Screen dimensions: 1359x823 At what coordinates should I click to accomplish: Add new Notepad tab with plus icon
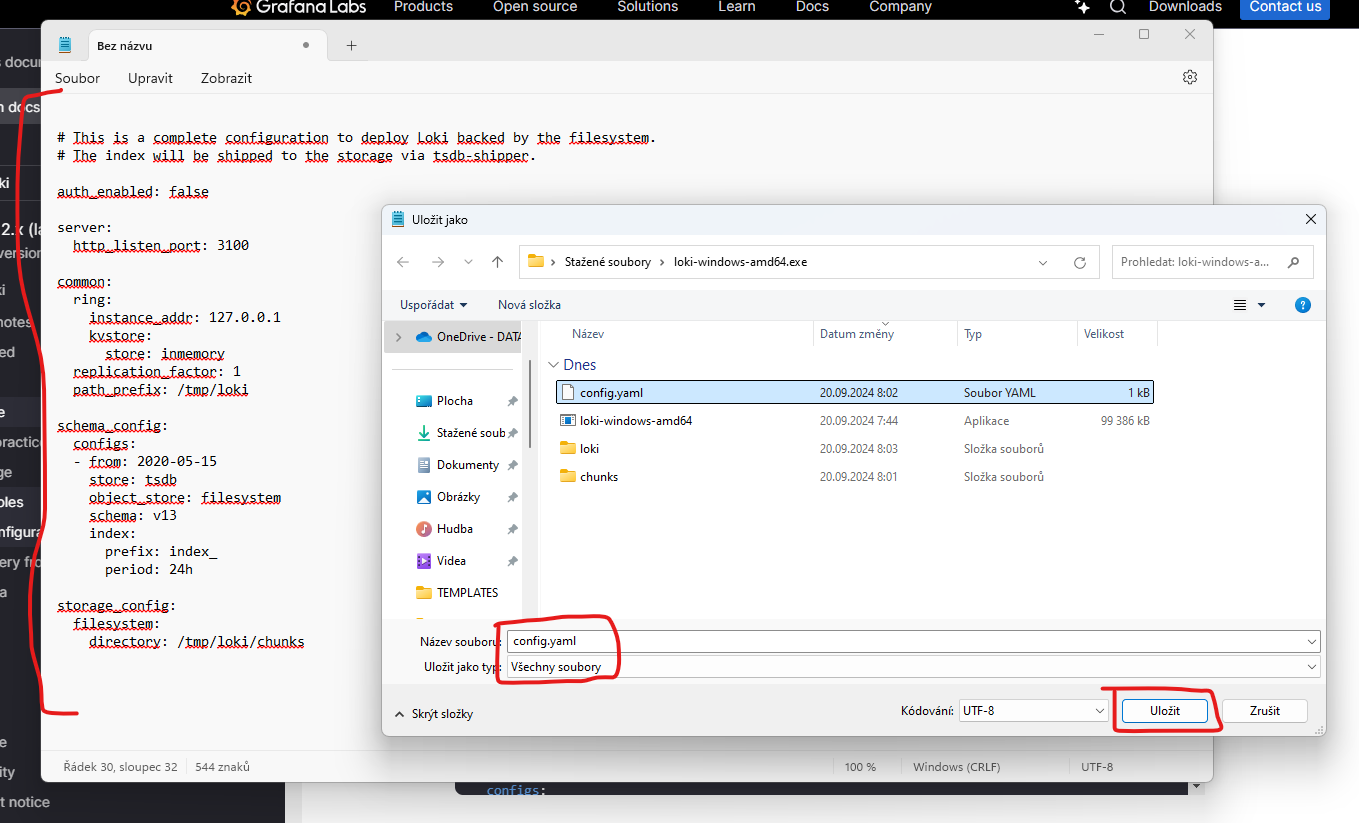point(351,46)
